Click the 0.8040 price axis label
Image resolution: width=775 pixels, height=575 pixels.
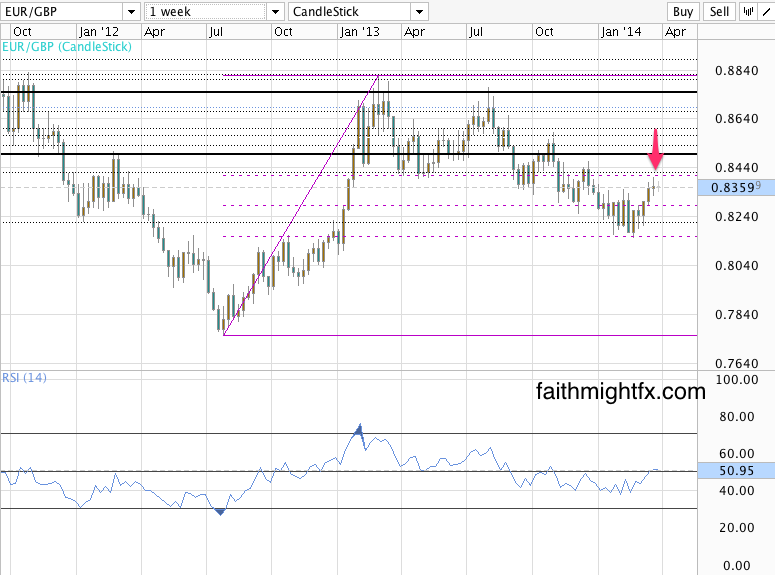coord(736,266)
